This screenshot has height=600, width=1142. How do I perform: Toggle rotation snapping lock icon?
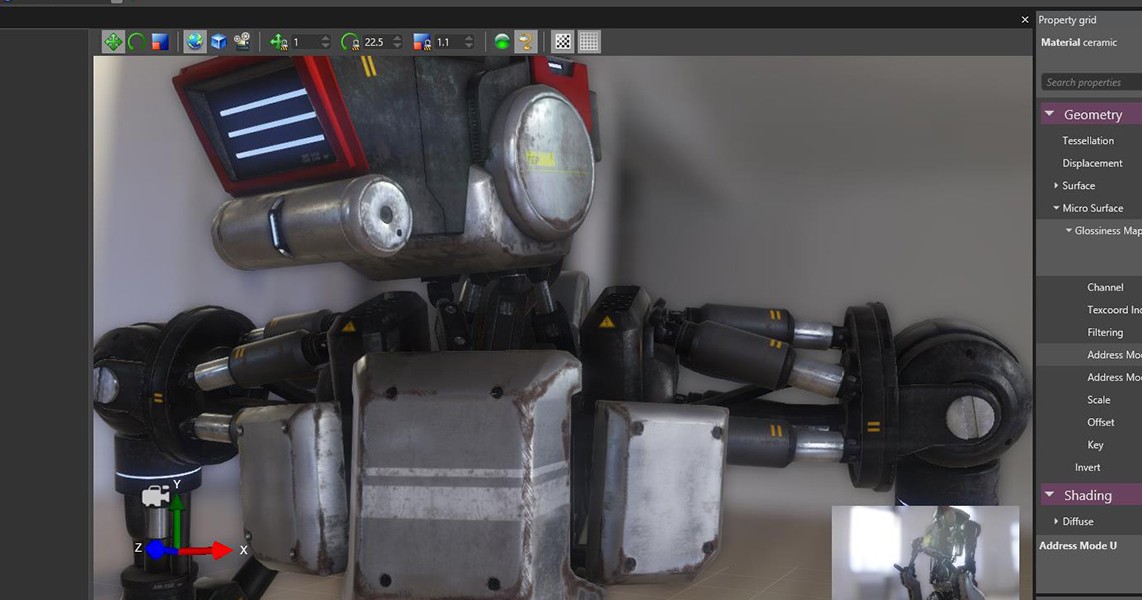pos(350,42)
